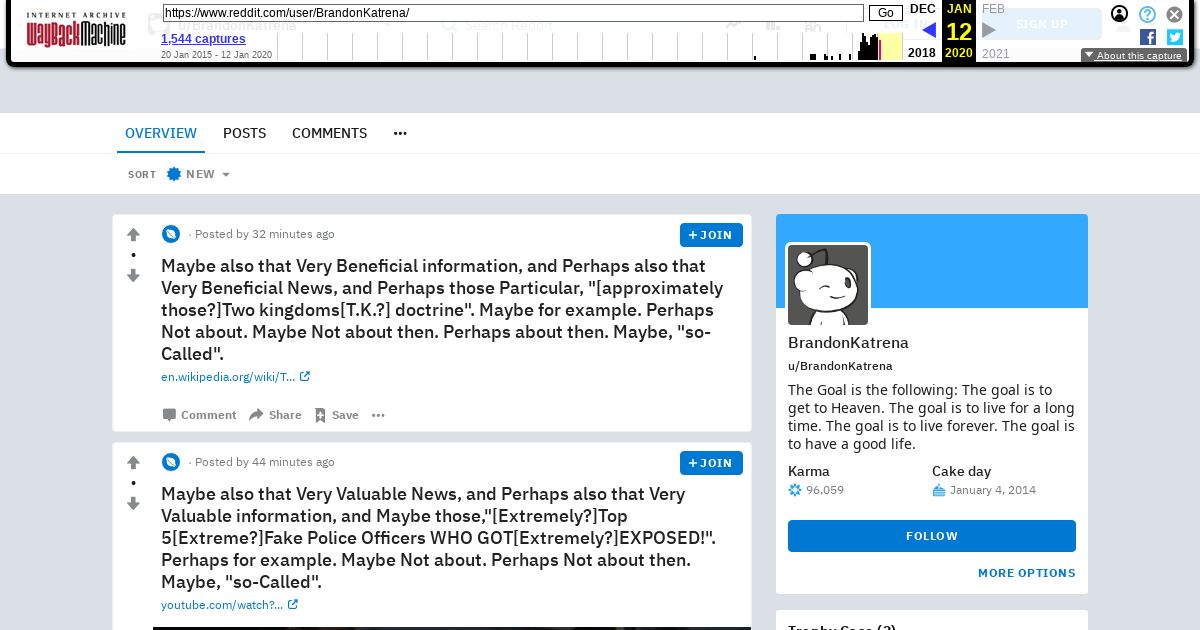
Task: Click the Wayback Go button
Action: point(885,13)
